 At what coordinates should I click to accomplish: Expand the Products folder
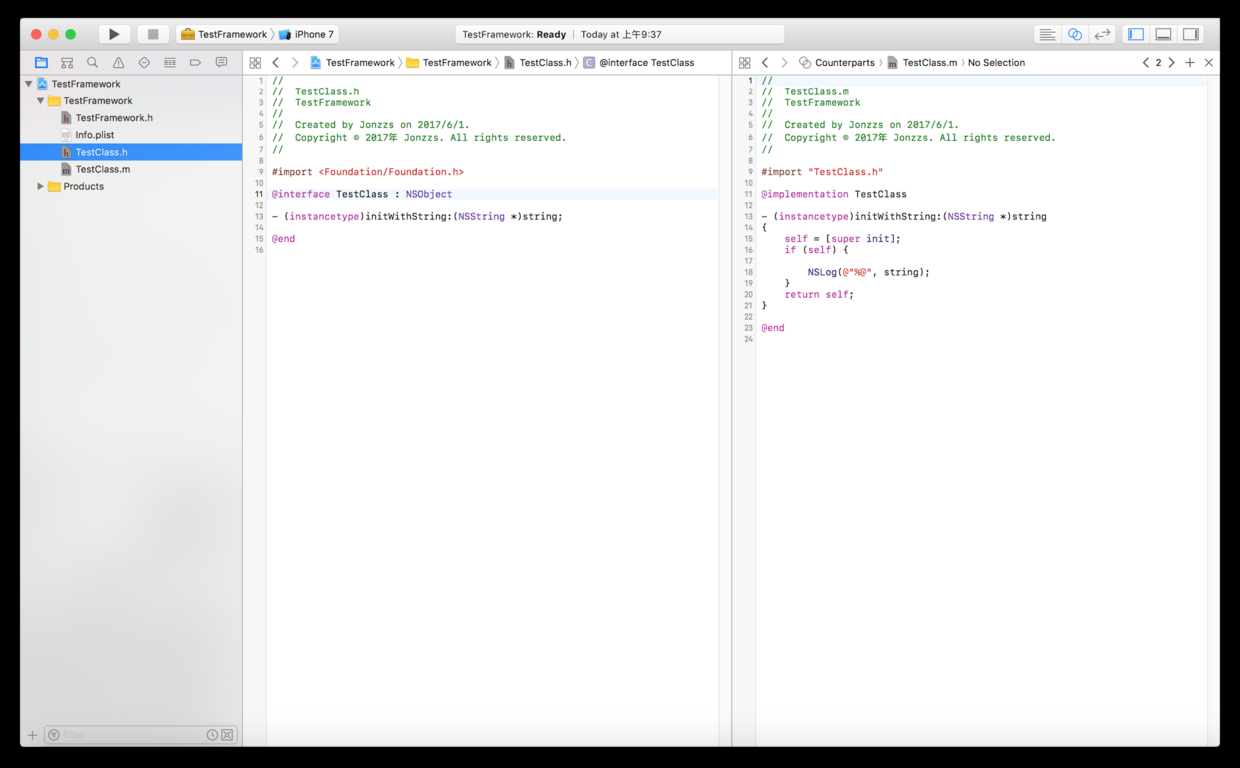pos(41,187)
